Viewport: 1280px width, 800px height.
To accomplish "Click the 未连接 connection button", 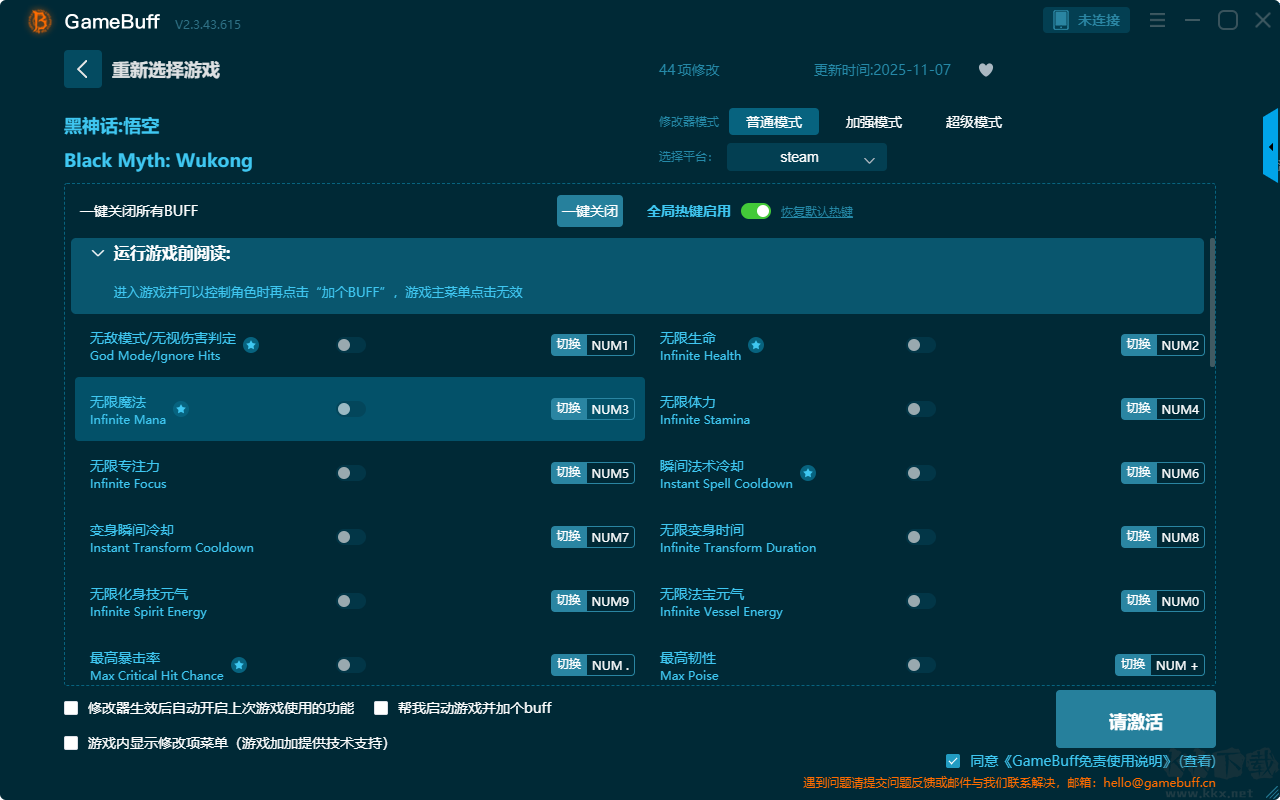I will coord(1087,20).
